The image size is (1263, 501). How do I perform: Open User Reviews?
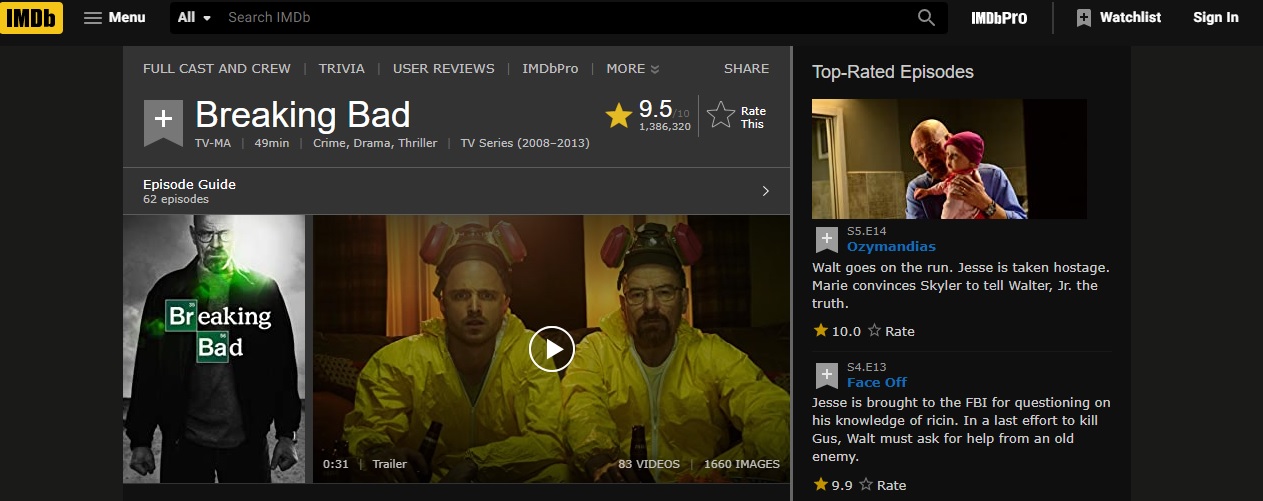pyautogui.click(x=444, y=69)
